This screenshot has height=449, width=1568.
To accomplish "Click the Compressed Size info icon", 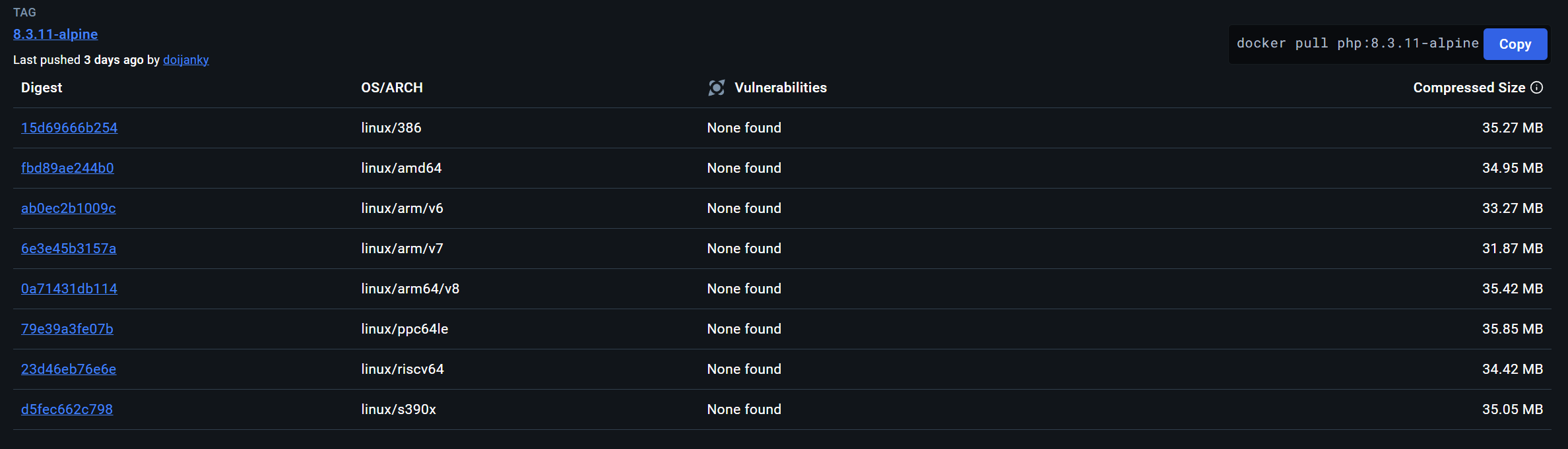I will [x=1536, y=88].
